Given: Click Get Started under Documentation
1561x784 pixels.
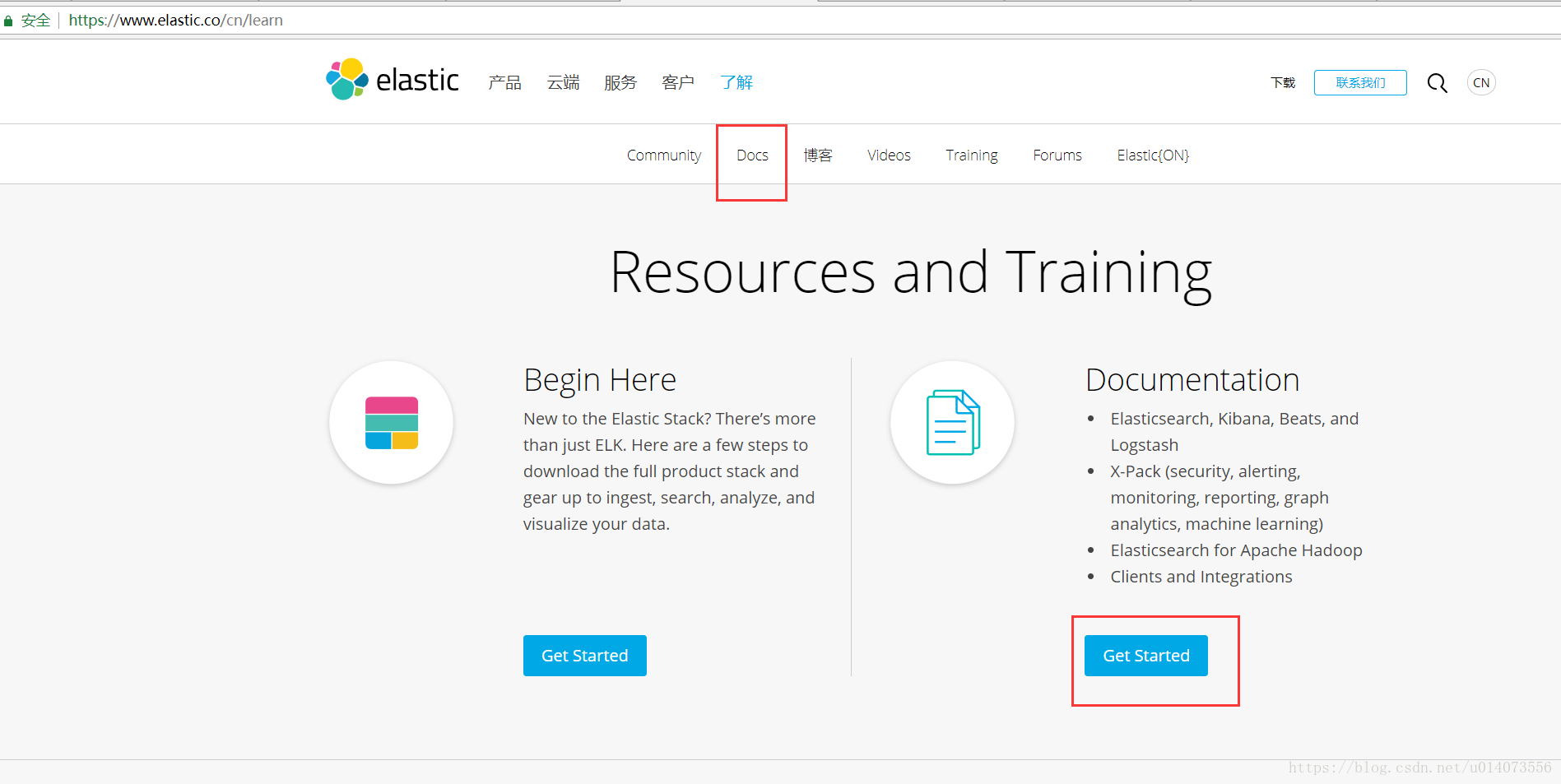Looking at the screenshot, I should tap(1146, 656).
